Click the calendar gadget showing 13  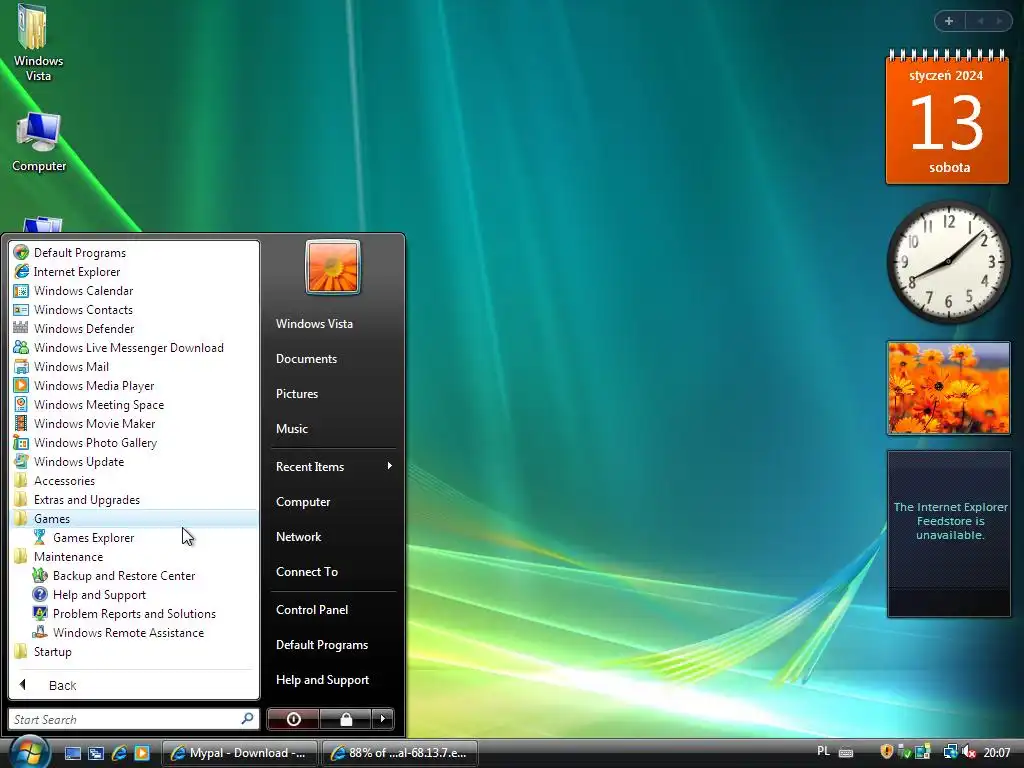(x=947, y=118)
